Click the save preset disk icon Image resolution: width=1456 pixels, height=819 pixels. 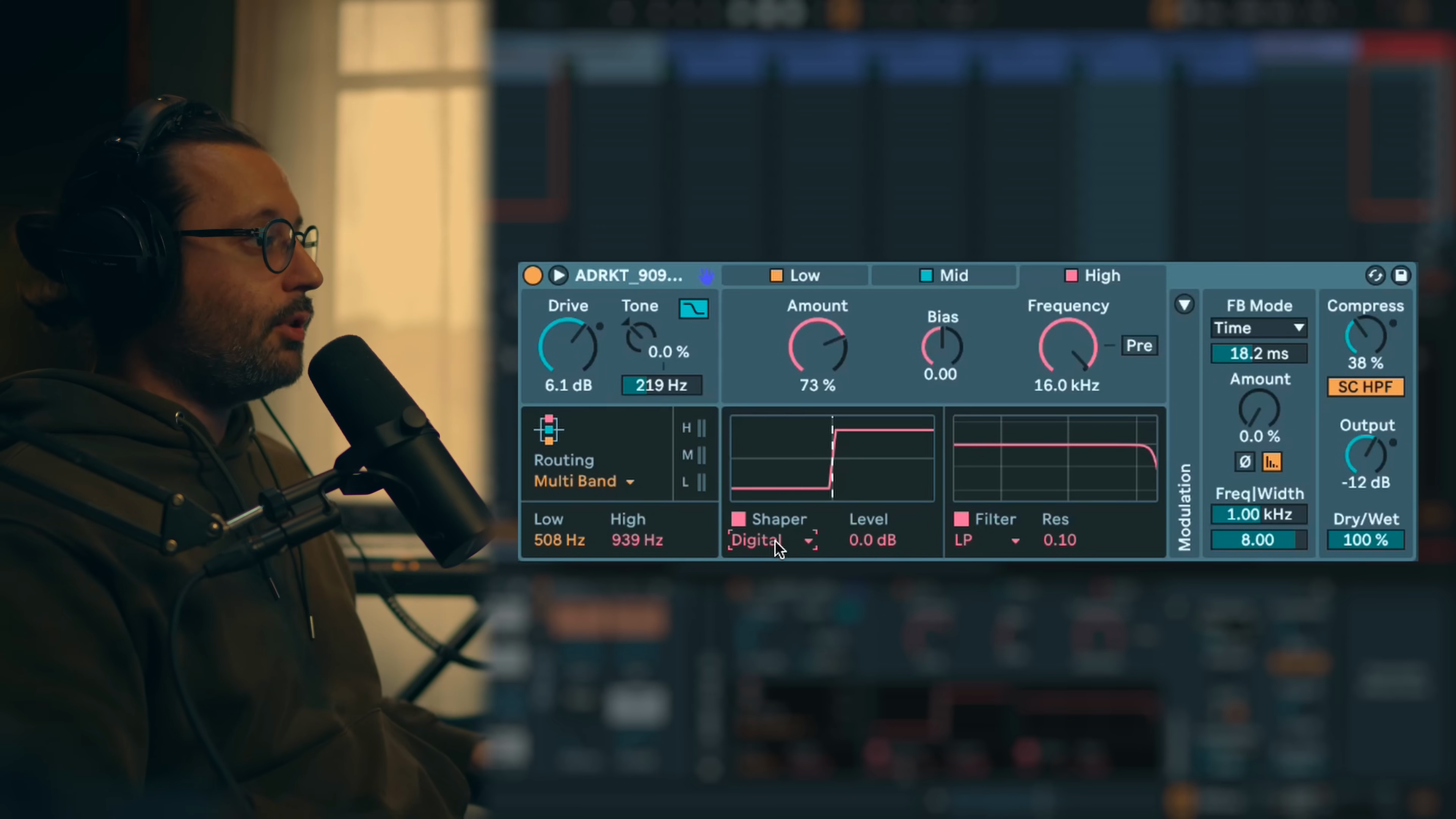1401,275
